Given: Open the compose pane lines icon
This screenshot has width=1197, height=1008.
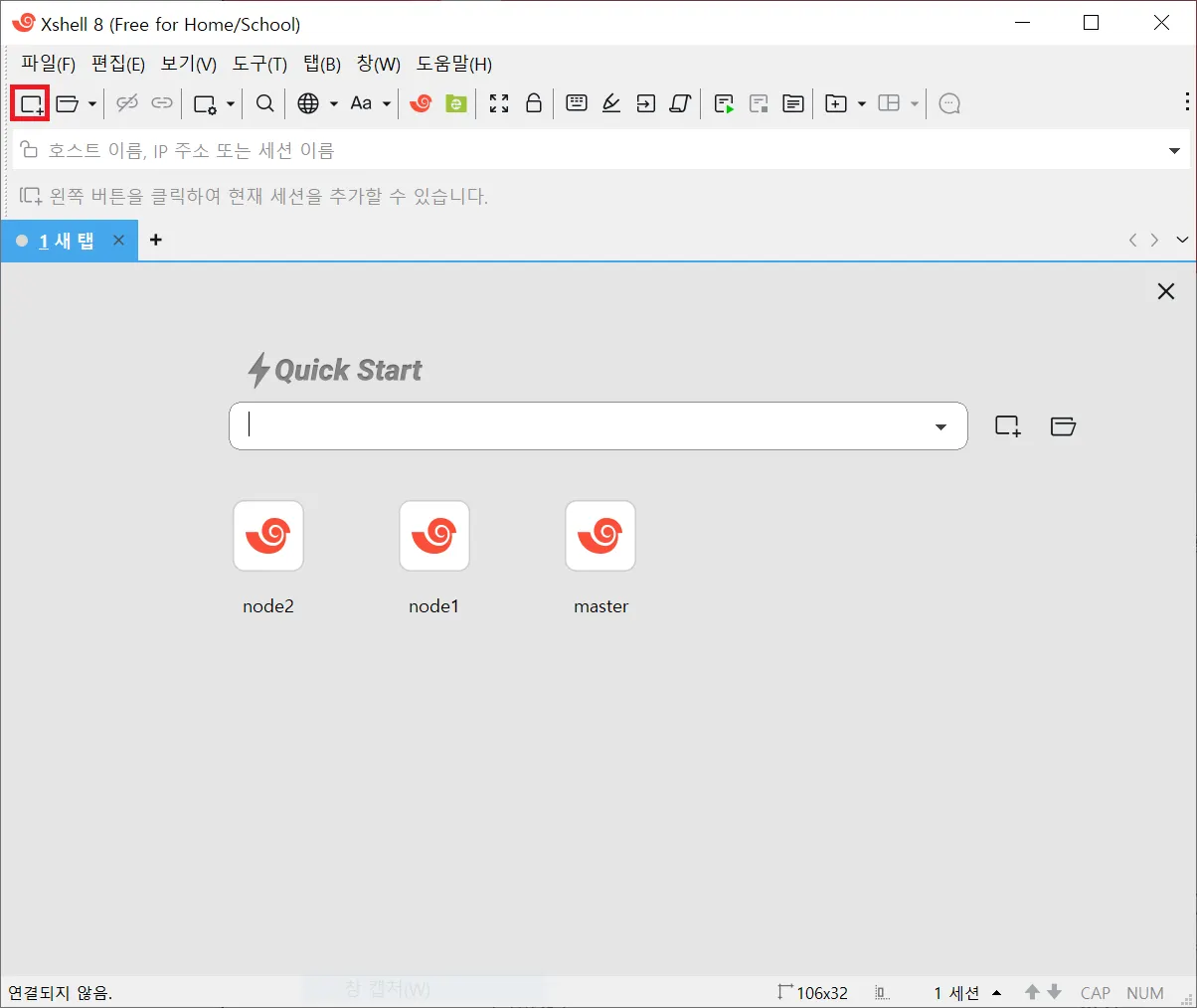Looking at the screenshot, I should click(x=793, y=103).
